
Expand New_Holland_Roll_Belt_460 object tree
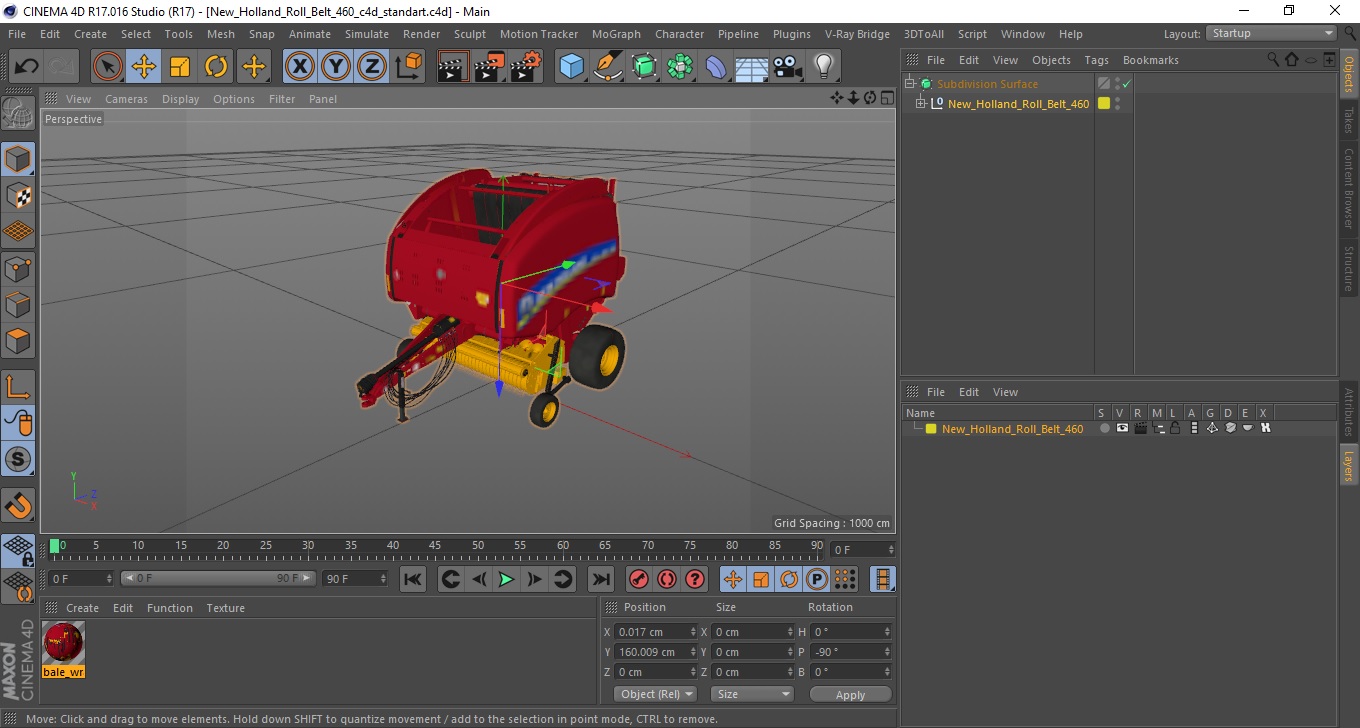[922, 104]
